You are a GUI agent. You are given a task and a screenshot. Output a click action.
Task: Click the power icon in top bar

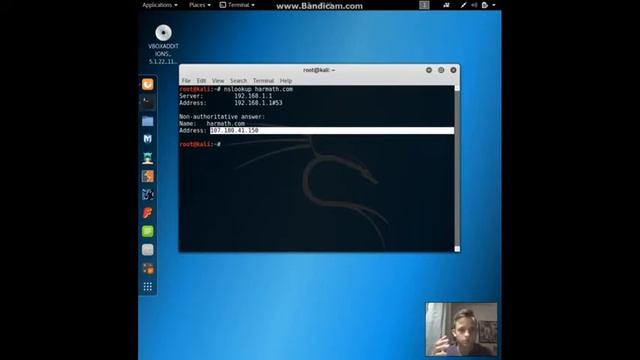coord(484,5)
